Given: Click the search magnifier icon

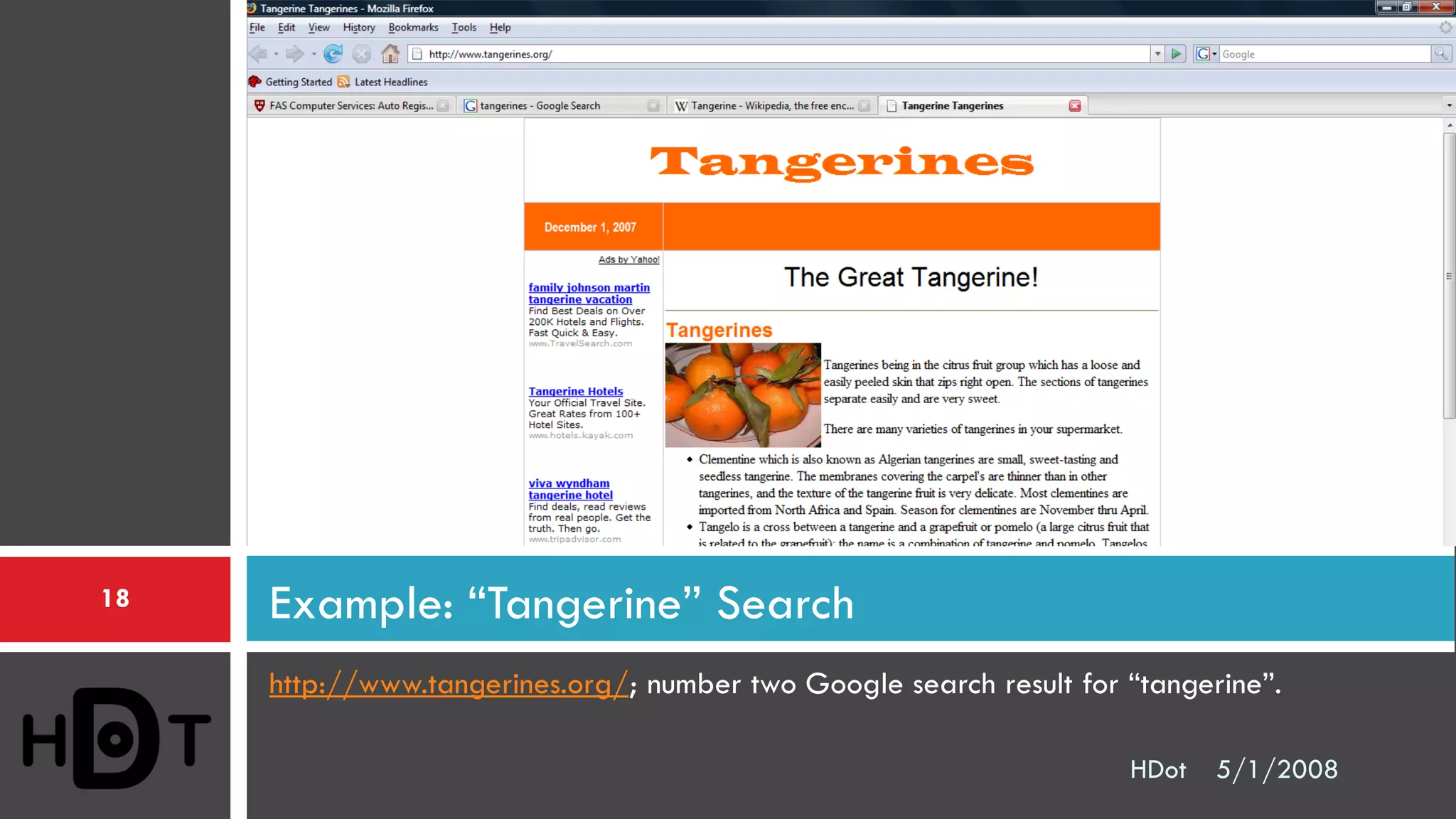Looking at the screenshot, I should click(x=1440, y=54).
